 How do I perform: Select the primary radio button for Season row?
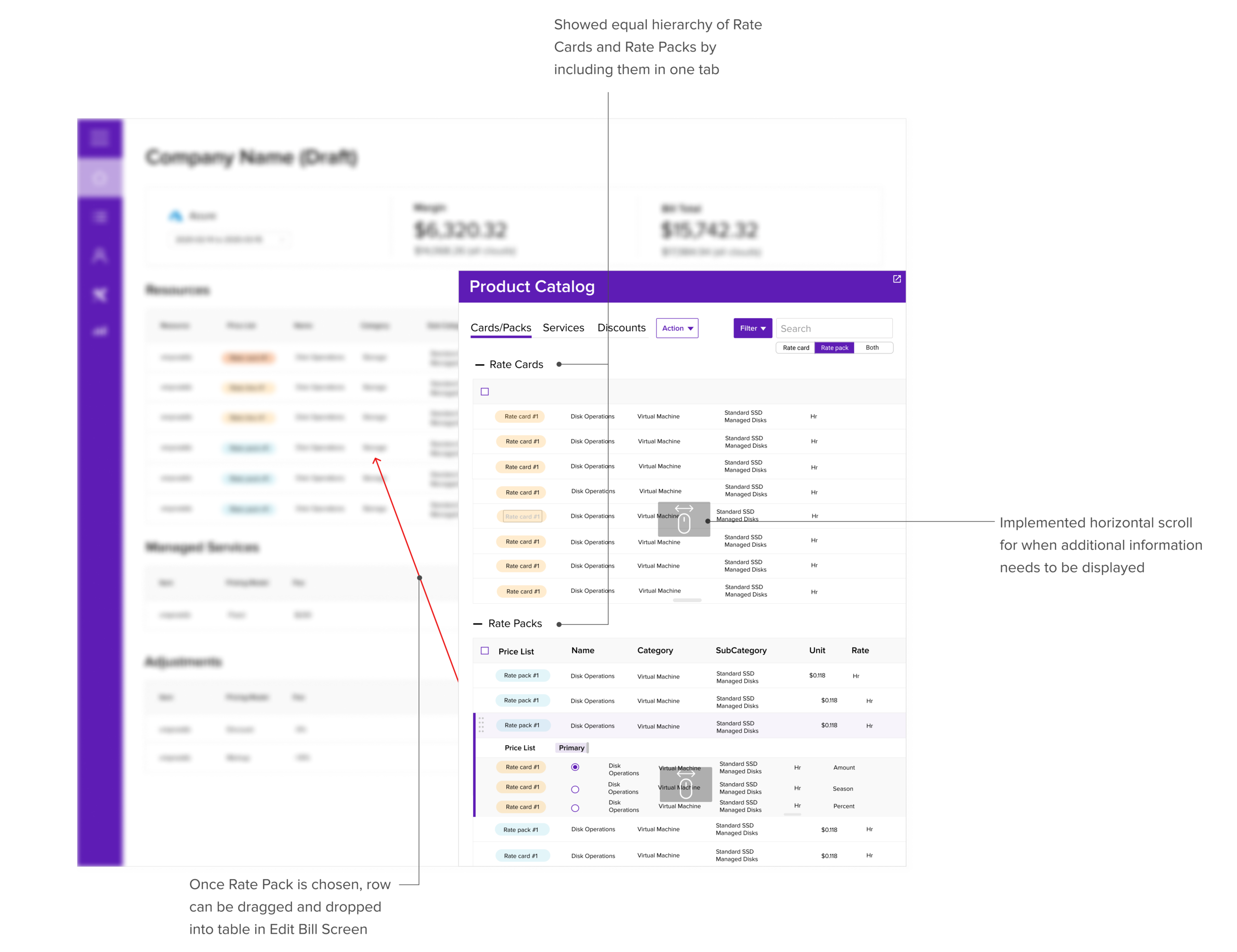[575, 789]
